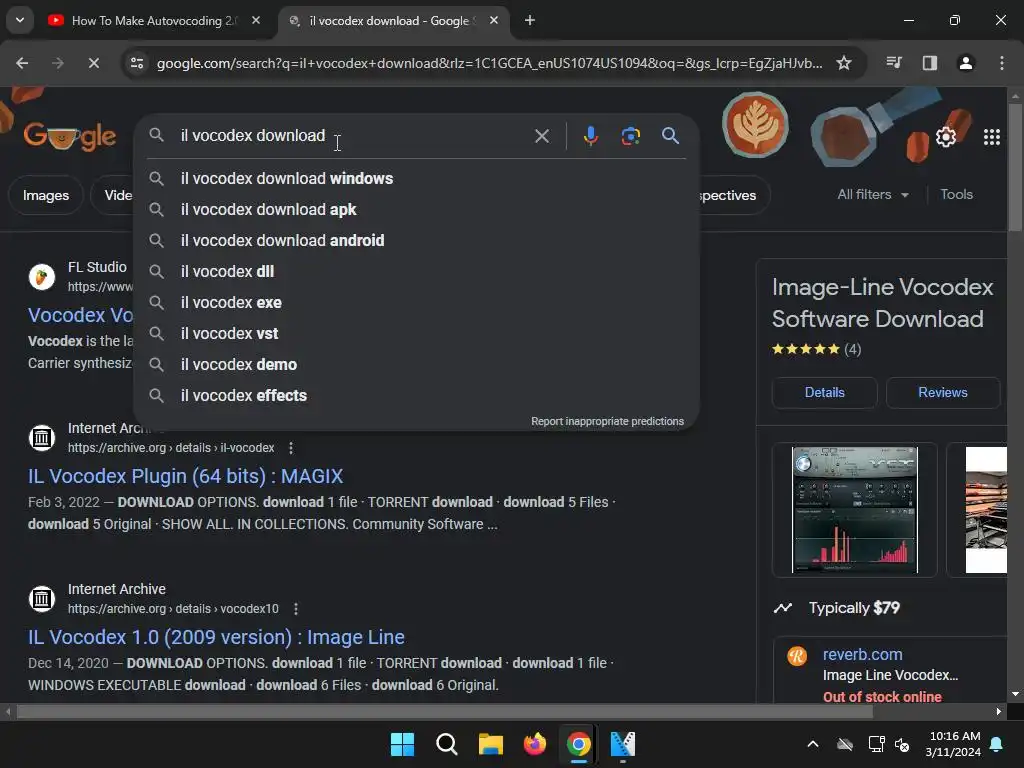Open a new browser tab

coord(530,20)
